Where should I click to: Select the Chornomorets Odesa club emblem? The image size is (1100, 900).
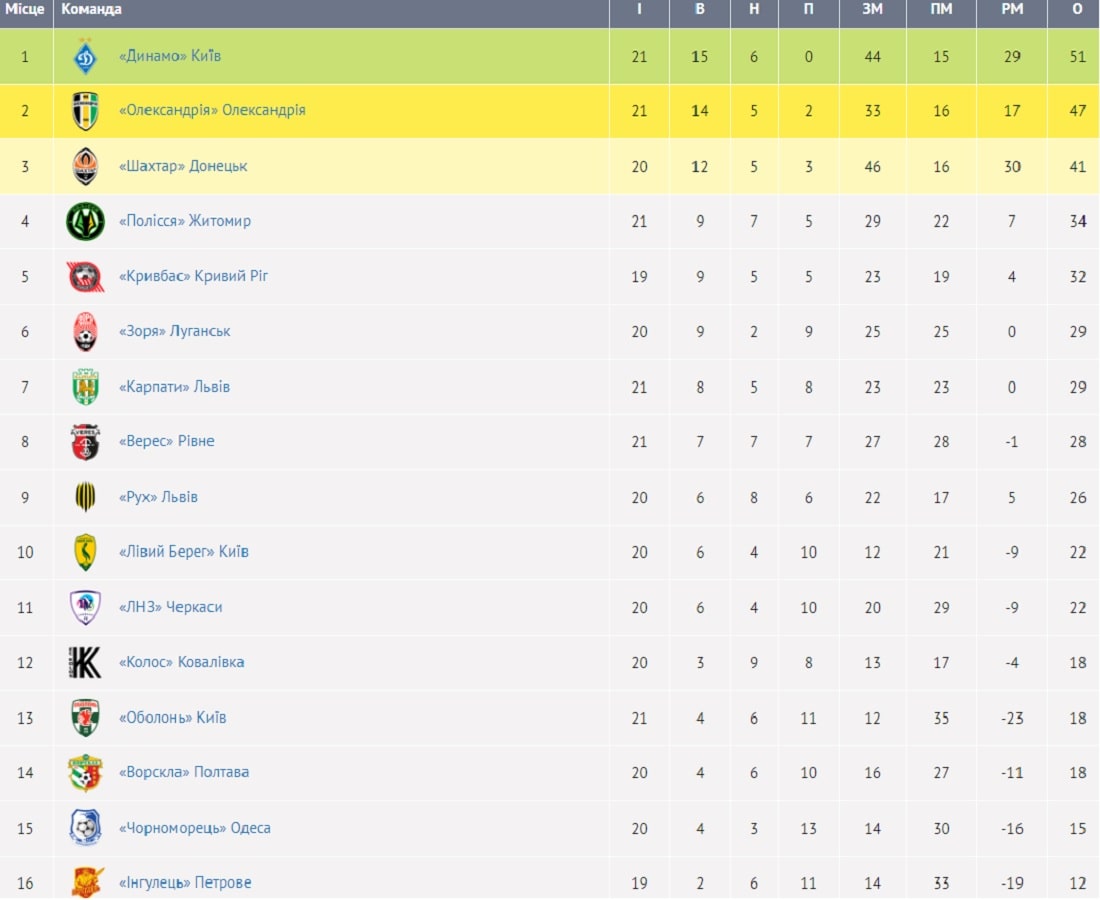coord(85,828)
